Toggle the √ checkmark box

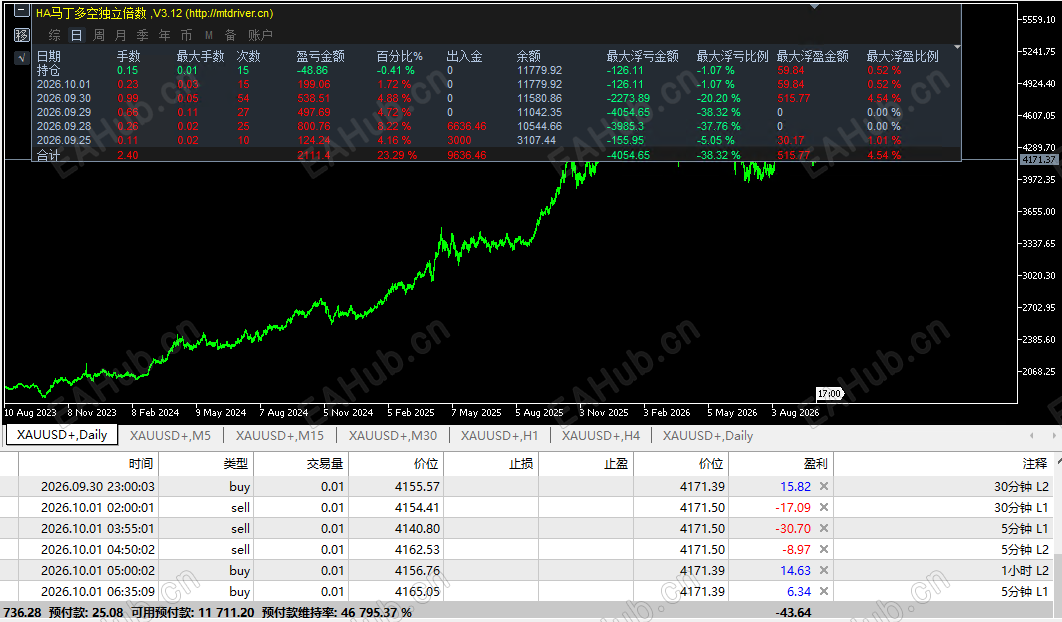22,58
